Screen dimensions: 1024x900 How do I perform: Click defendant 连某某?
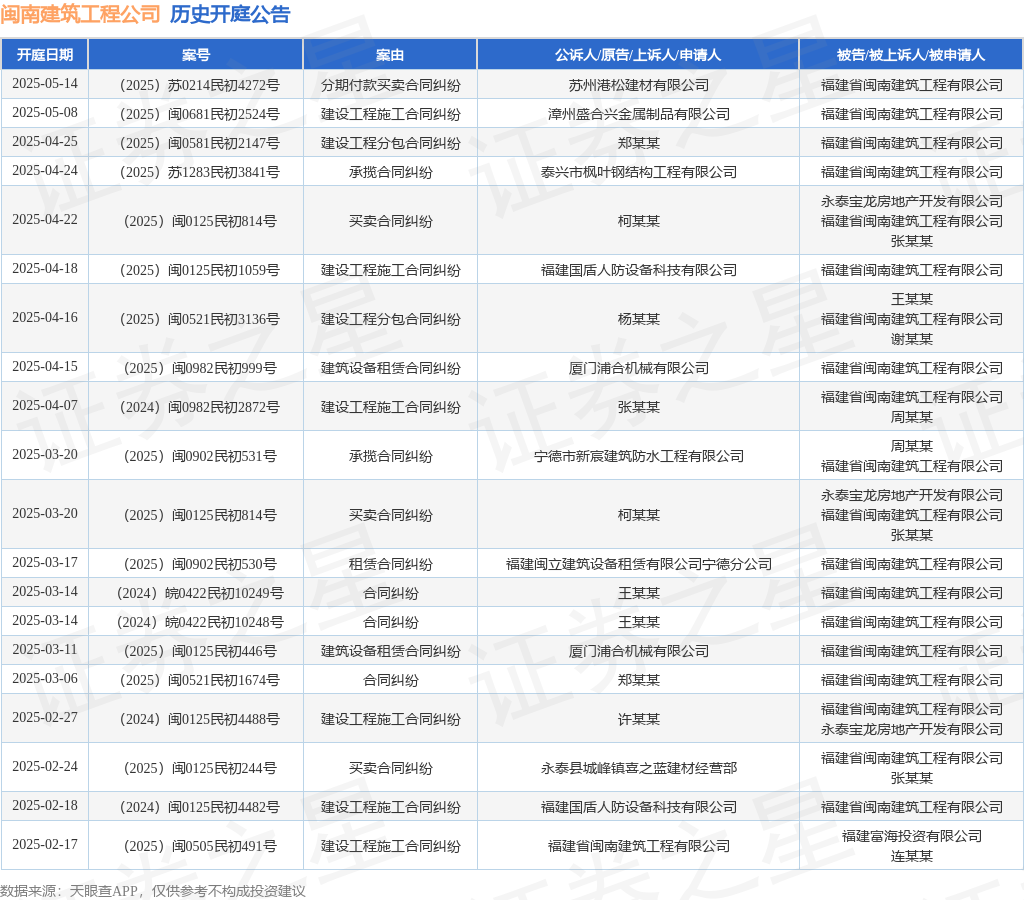coord(912,856)
